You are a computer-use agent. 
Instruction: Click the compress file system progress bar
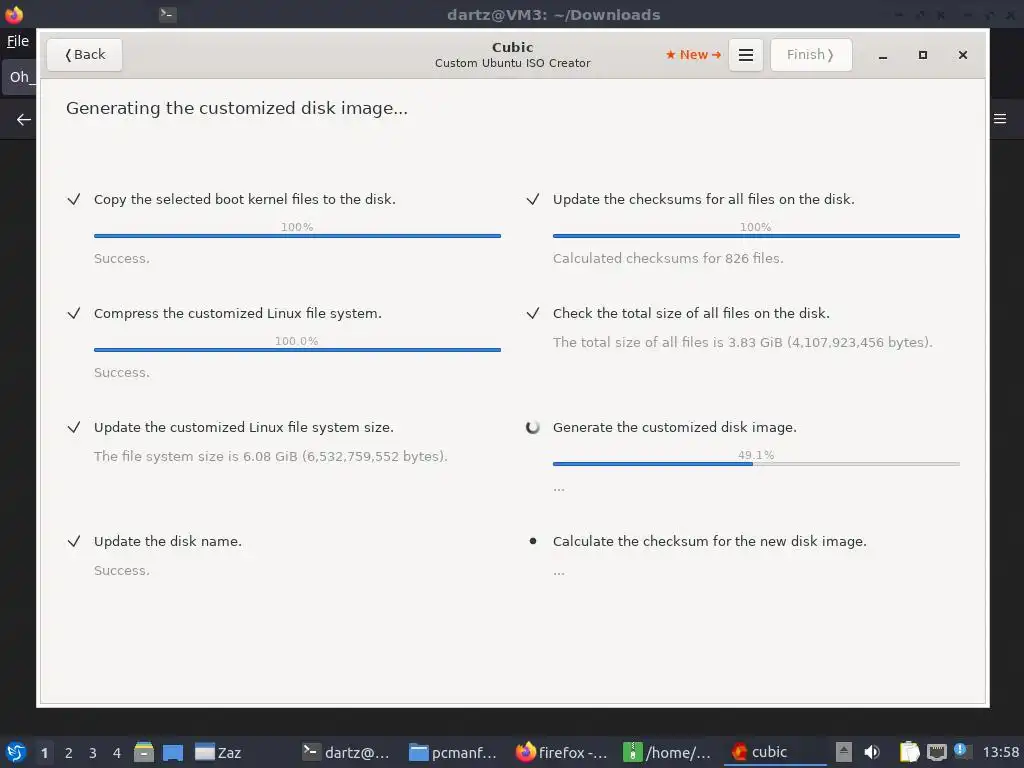click(x=297, y=350)
